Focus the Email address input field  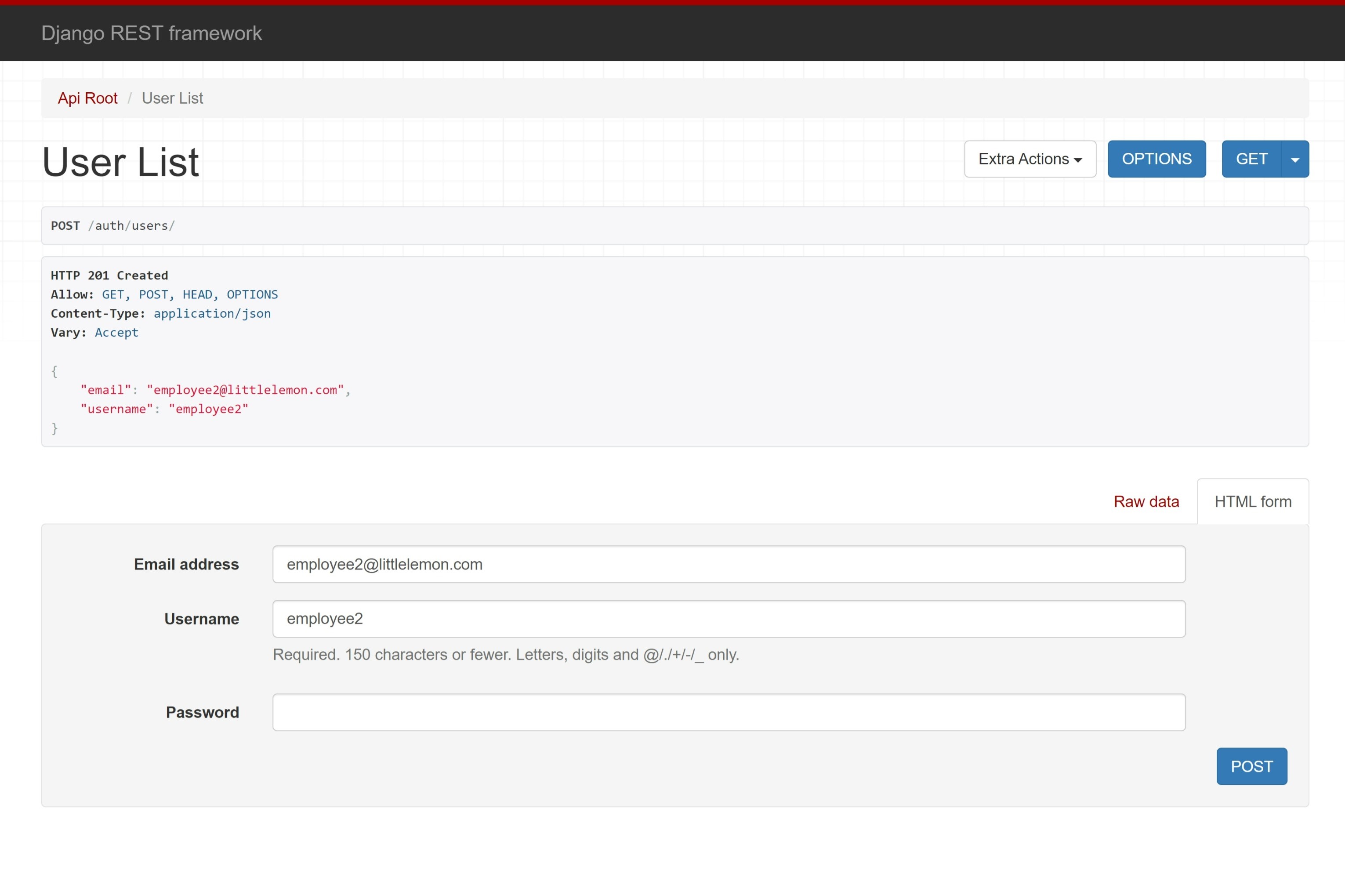tap(729, 564)
